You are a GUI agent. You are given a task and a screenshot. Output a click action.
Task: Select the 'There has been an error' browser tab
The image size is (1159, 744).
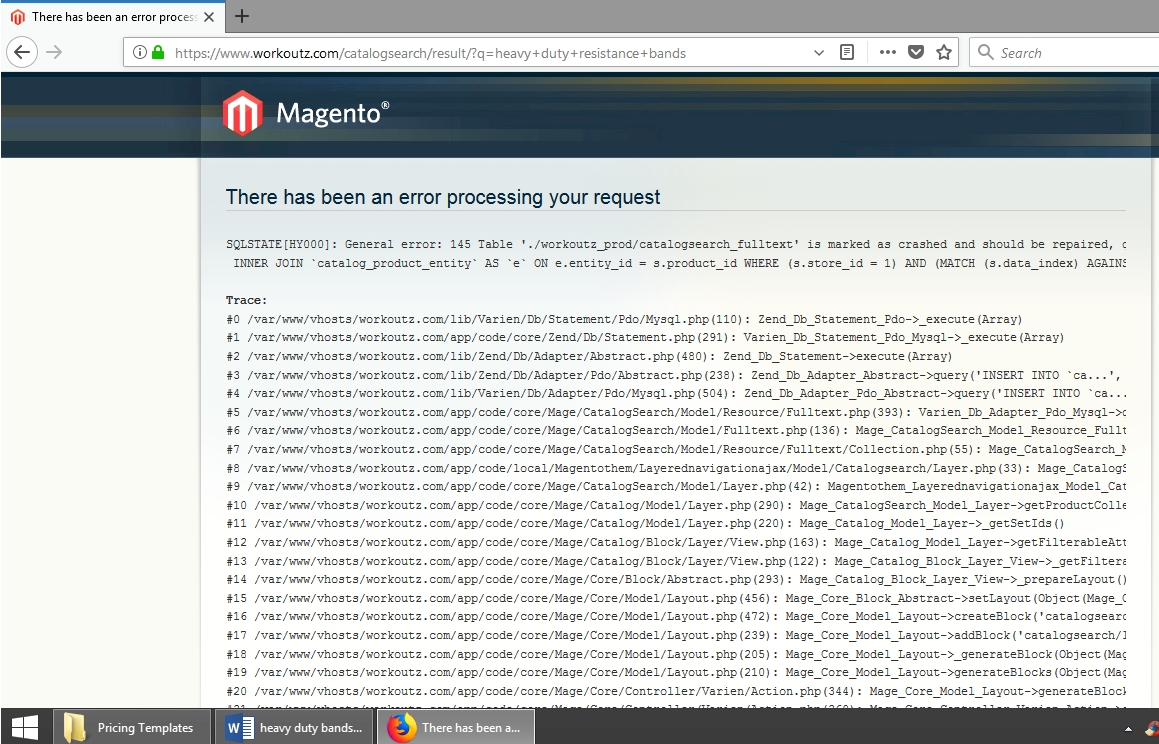click(113, 16)
